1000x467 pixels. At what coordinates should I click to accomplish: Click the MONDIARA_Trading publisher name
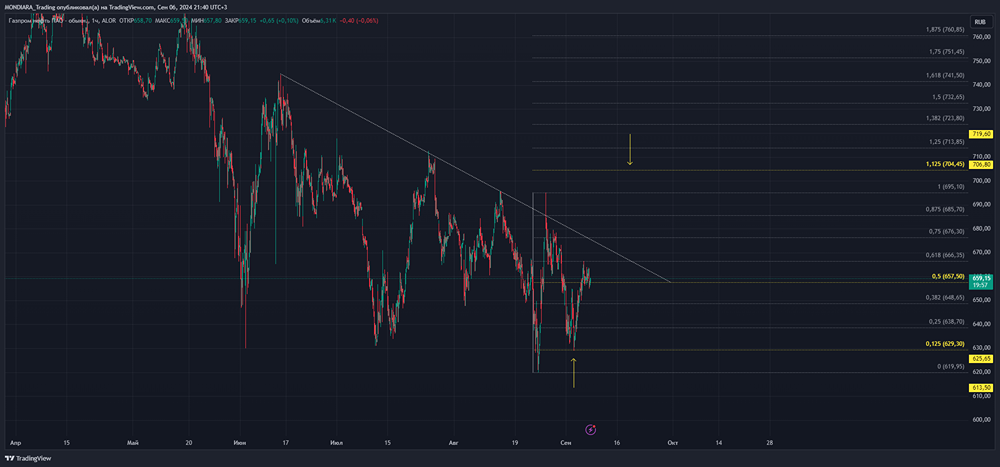pos(31,7)
